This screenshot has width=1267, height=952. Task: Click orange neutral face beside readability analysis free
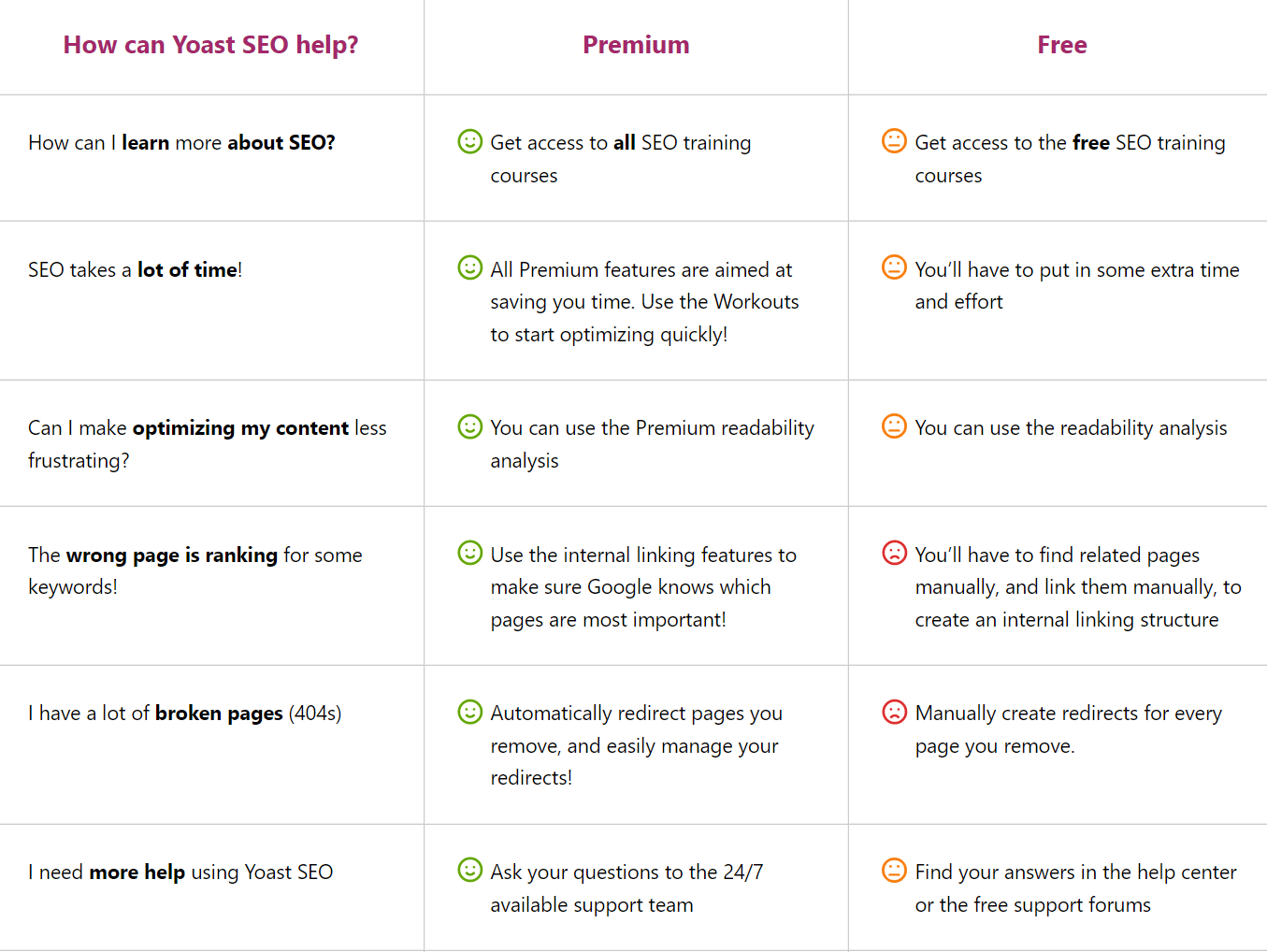[x=894, y=426]
